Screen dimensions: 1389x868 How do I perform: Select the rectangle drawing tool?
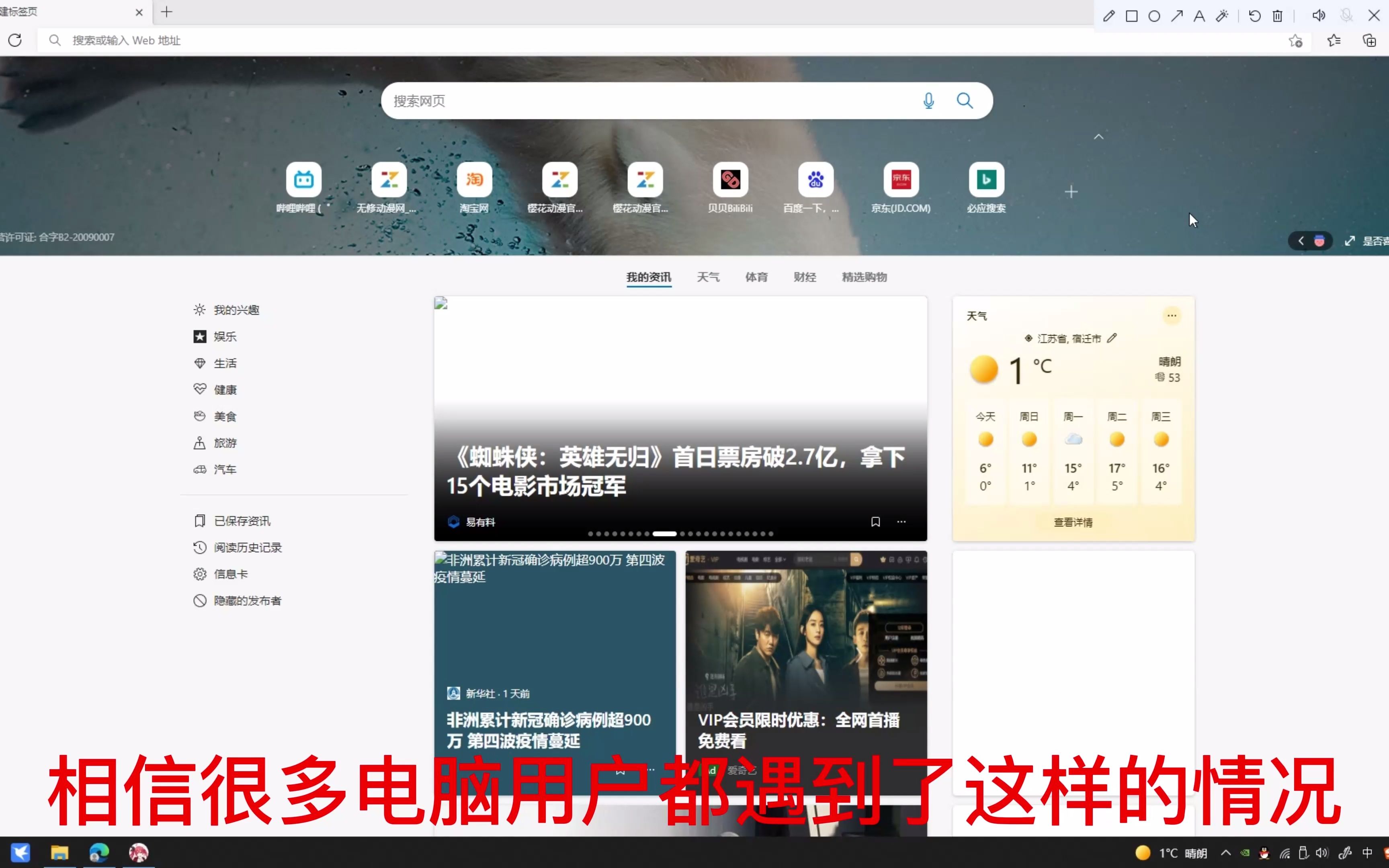click(x=1131, y=16)
